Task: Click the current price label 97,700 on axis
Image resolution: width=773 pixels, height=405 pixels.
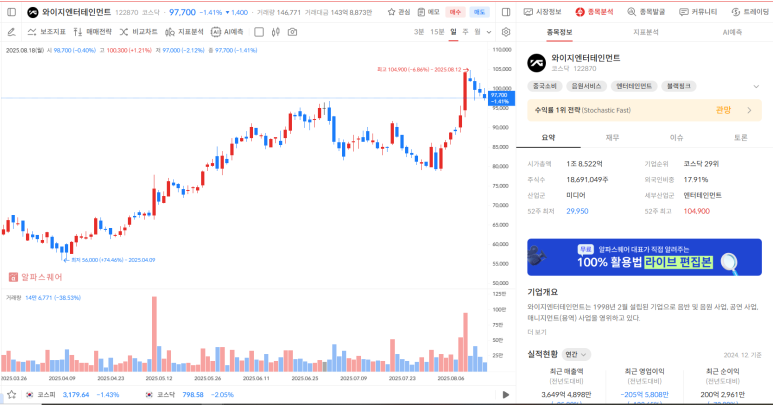Action: (501, 99)
